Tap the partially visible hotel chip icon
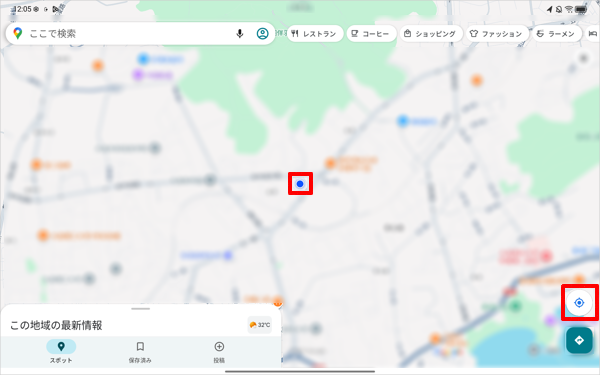600x375 pixels. tap(593, 34)
